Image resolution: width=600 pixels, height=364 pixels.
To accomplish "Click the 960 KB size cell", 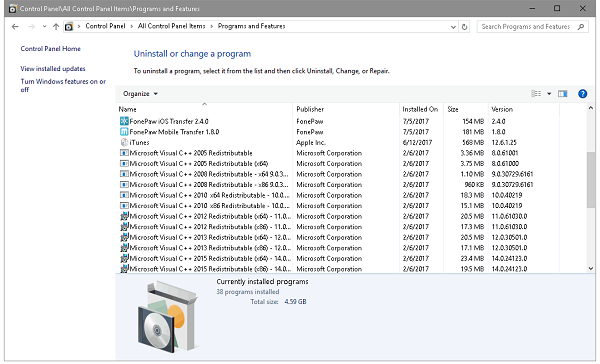I will (x=474, y=184).
